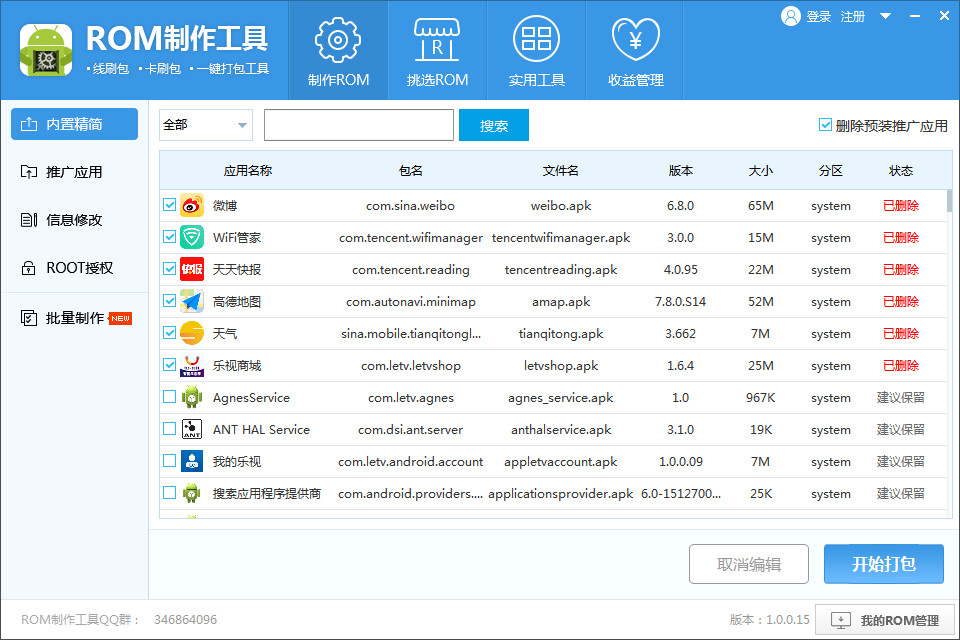Sort by 状态 column header

(x=901, y=171)
